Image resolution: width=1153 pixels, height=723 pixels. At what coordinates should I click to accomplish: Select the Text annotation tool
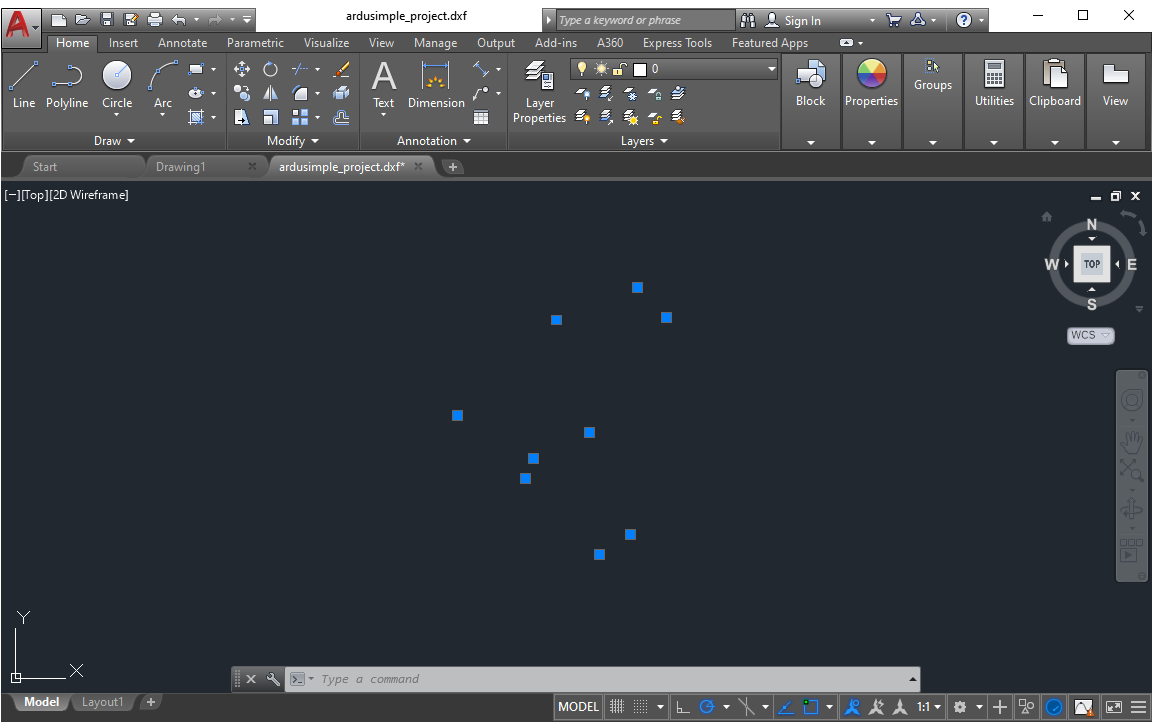tap(384, 84)
